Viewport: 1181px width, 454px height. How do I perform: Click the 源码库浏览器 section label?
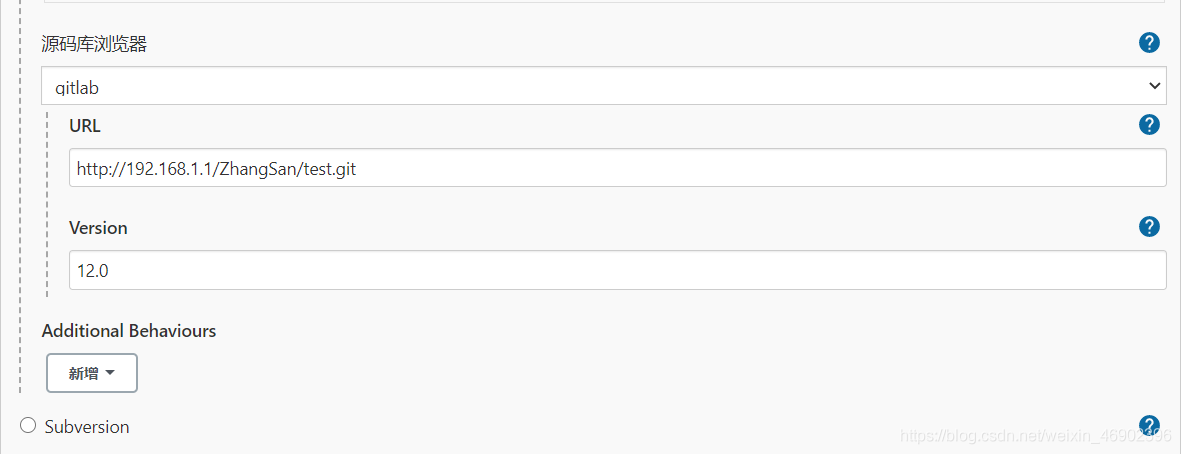[x=94, y=44]
